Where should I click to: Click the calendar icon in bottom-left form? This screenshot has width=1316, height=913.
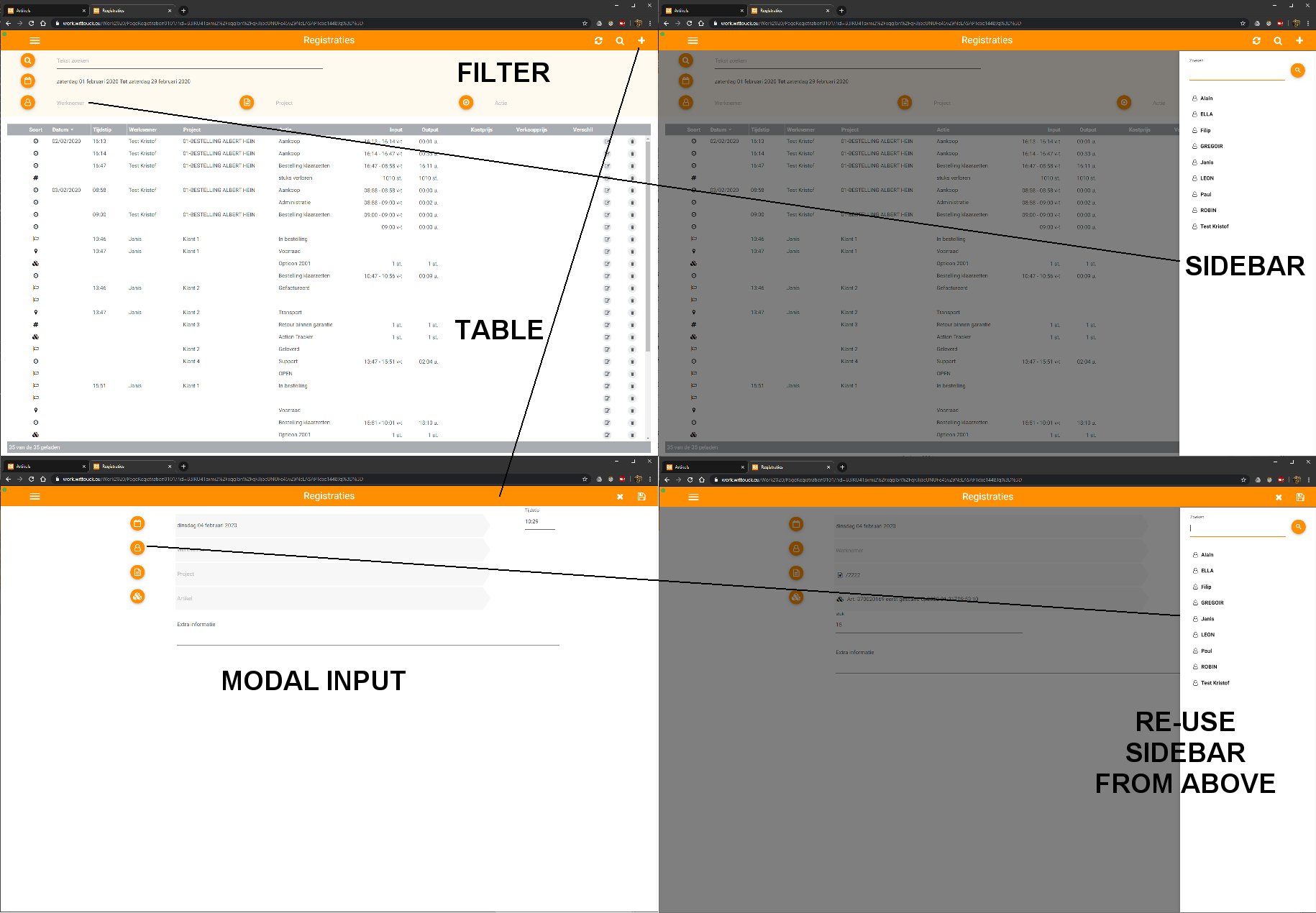click(137, 523)
